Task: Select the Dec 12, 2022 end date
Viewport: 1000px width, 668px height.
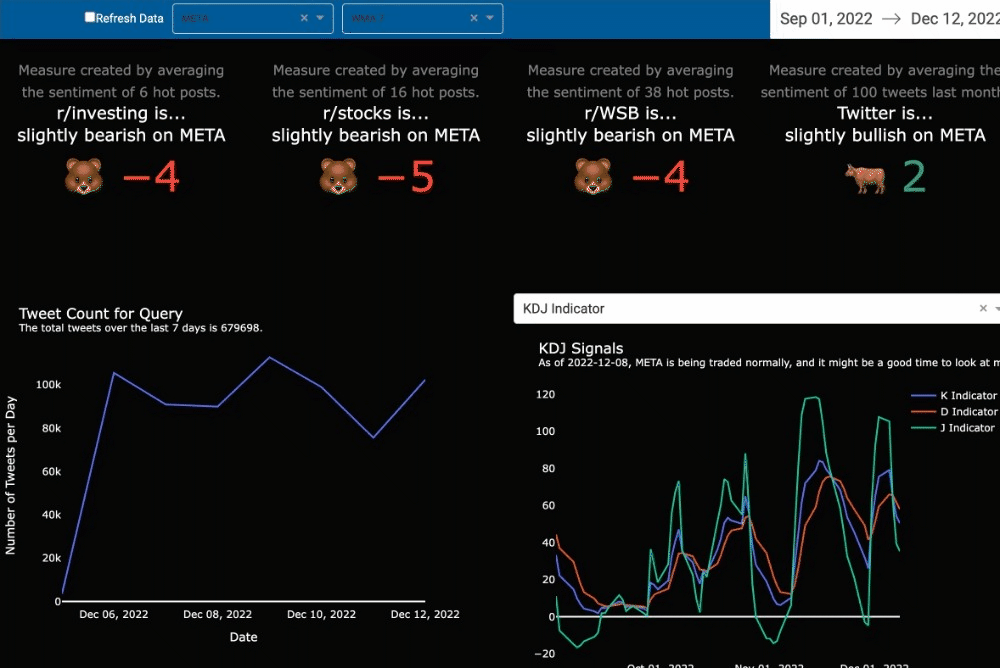Action: 955,19
